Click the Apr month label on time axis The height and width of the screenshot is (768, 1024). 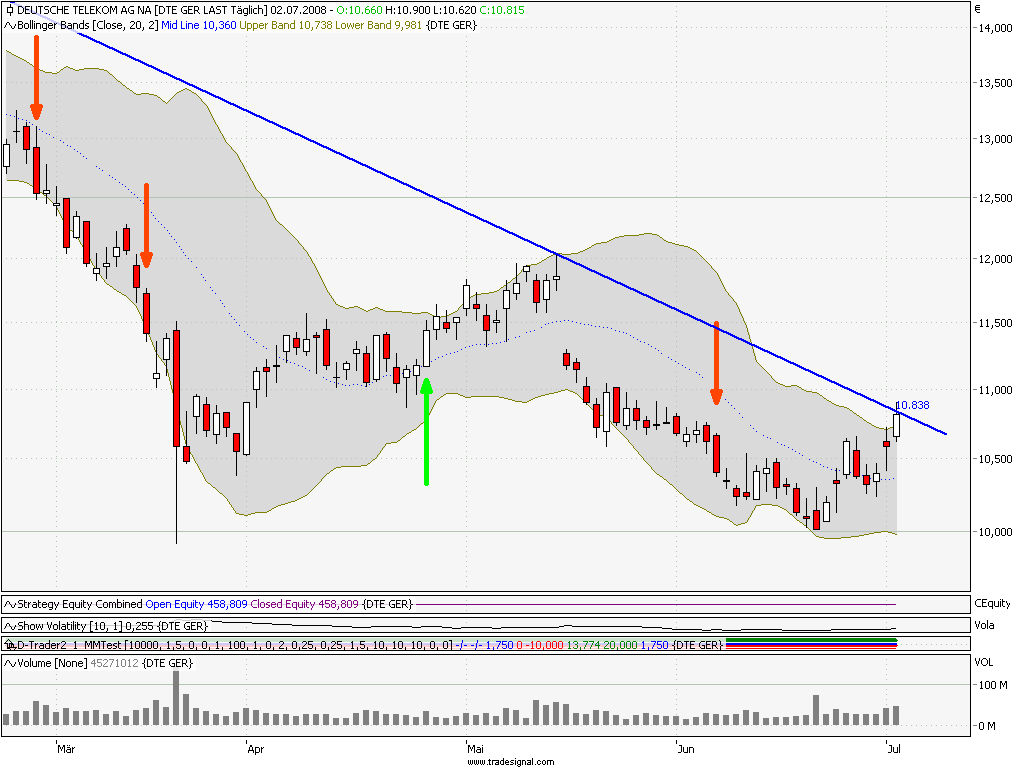[x=255, y=749]
